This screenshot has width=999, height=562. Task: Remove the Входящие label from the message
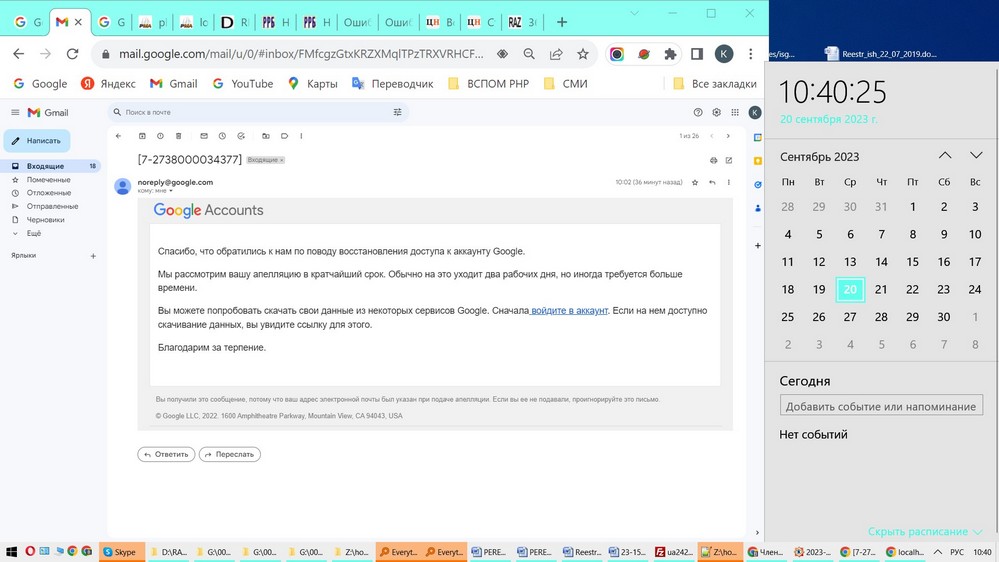coord(282,161)
